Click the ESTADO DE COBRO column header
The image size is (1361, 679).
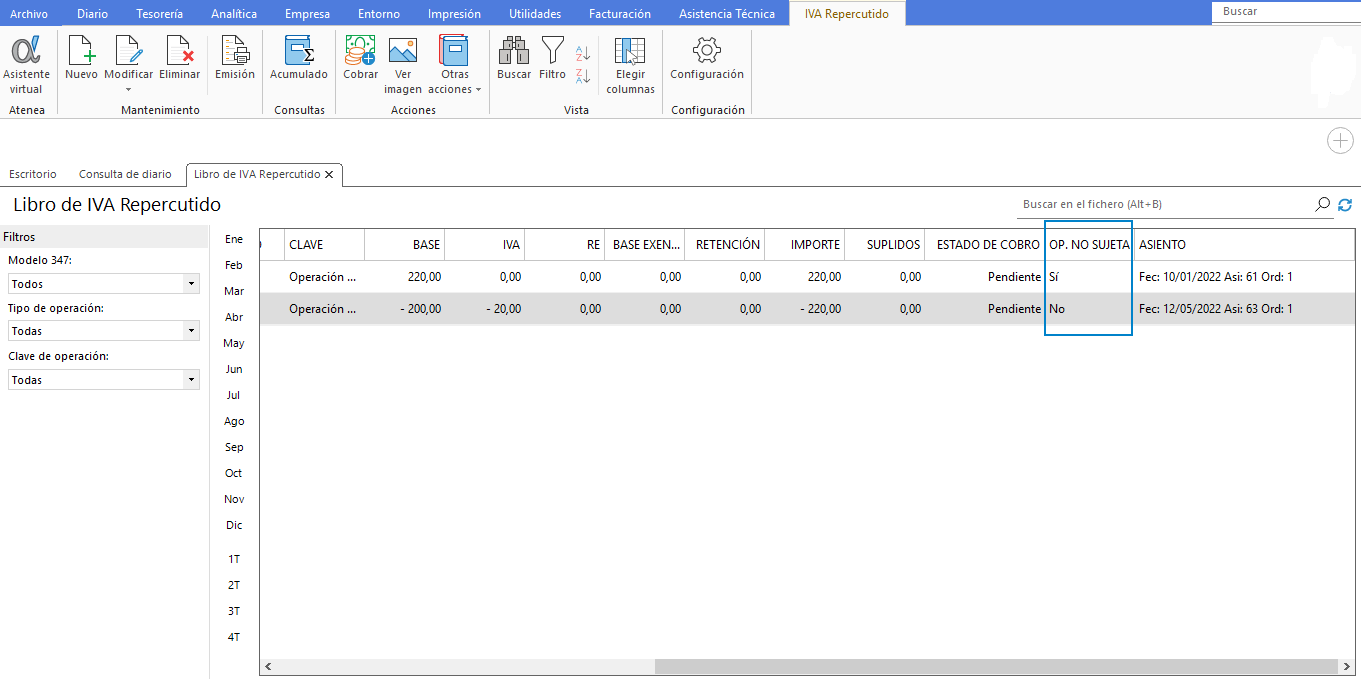(x=985, y=244)
